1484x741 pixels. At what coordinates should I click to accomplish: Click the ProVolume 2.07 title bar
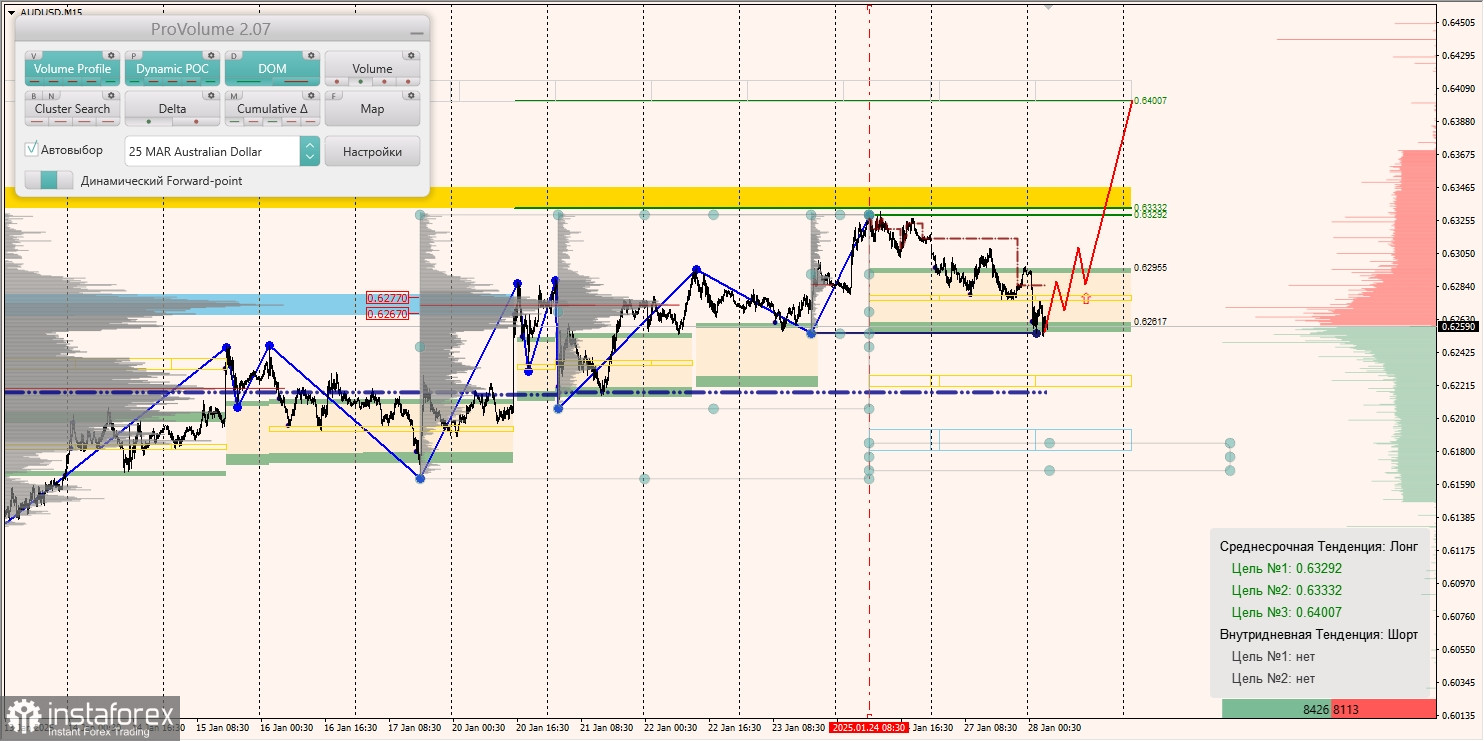pos(222,29)
